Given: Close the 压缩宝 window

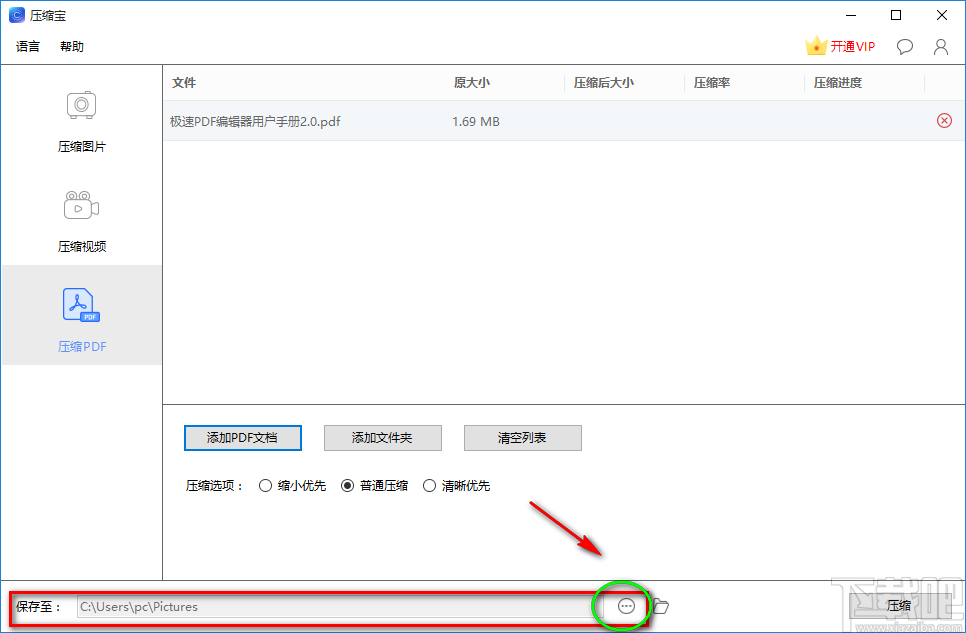Looking at the screenshot, I should coord(942,15).
